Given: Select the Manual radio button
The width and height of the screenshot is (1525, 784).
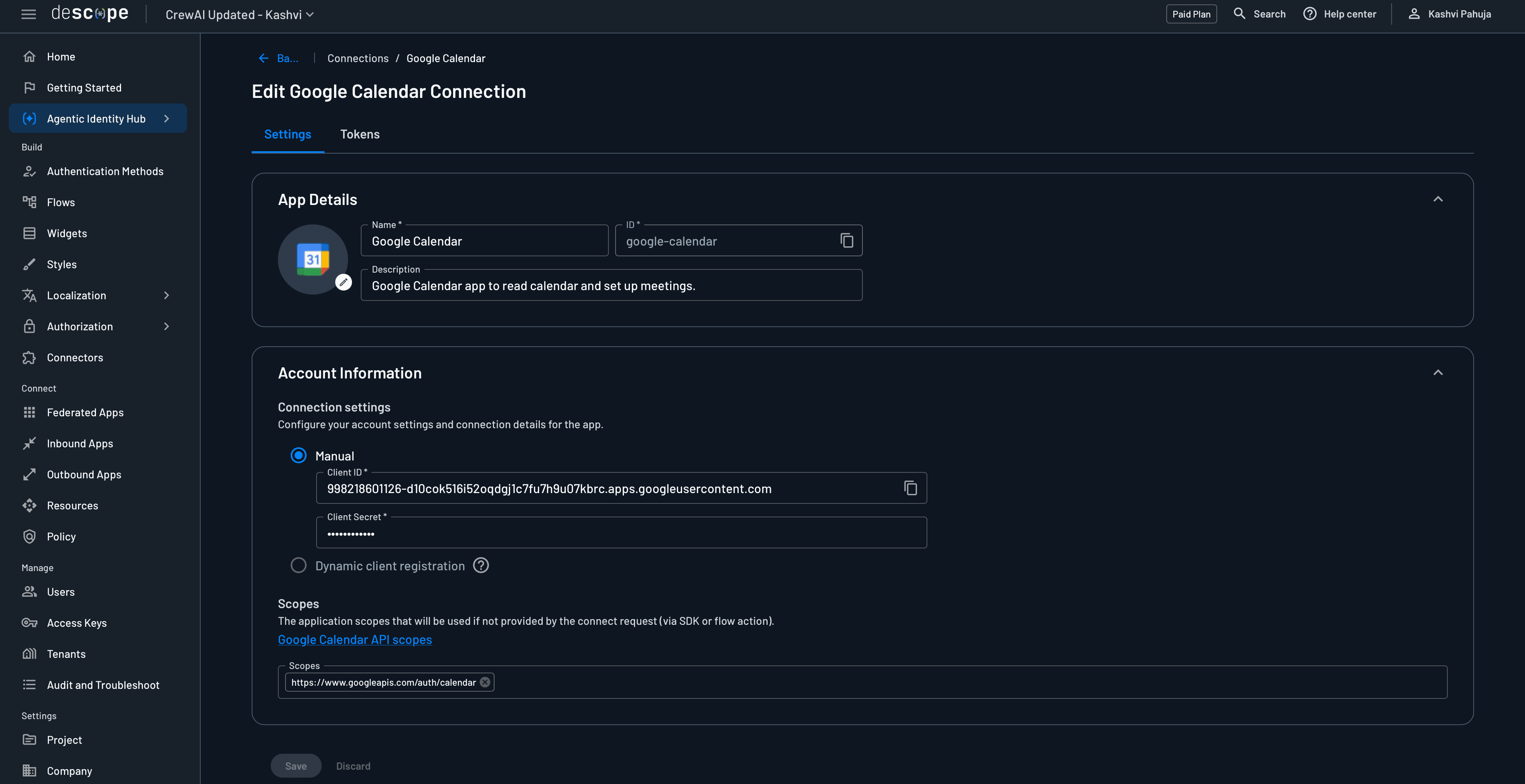Looking at the screenshot, I should pos(298,456).
